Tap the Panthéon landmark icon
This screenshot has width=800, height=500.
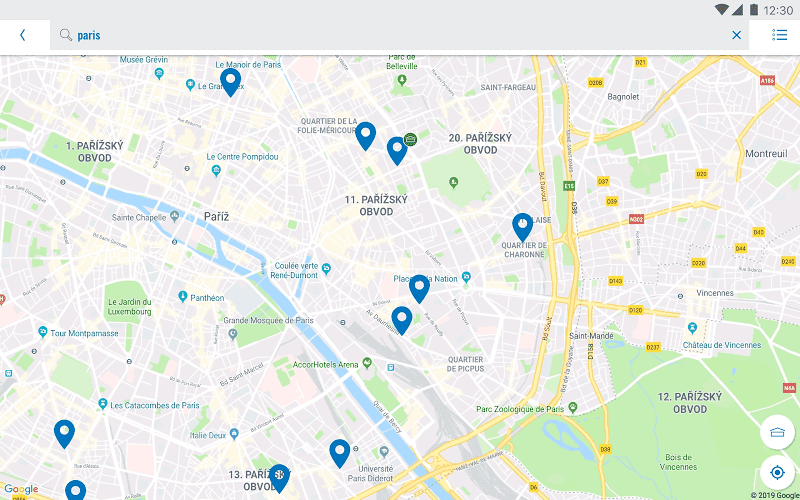[183, 296]
